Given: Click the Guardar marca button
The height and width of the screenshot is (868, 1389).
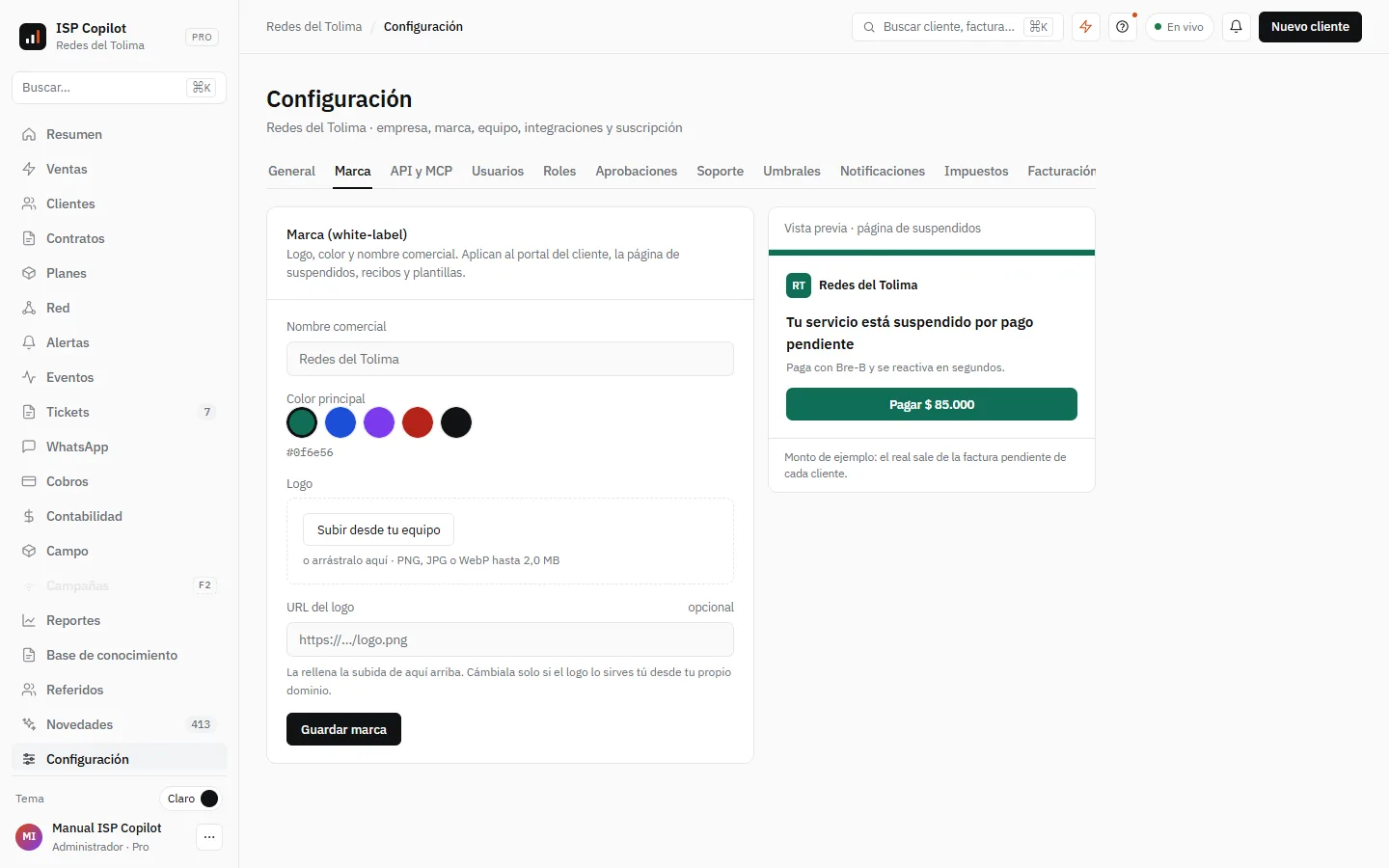Looking at the screenshot, I should [x=343, y=729].
